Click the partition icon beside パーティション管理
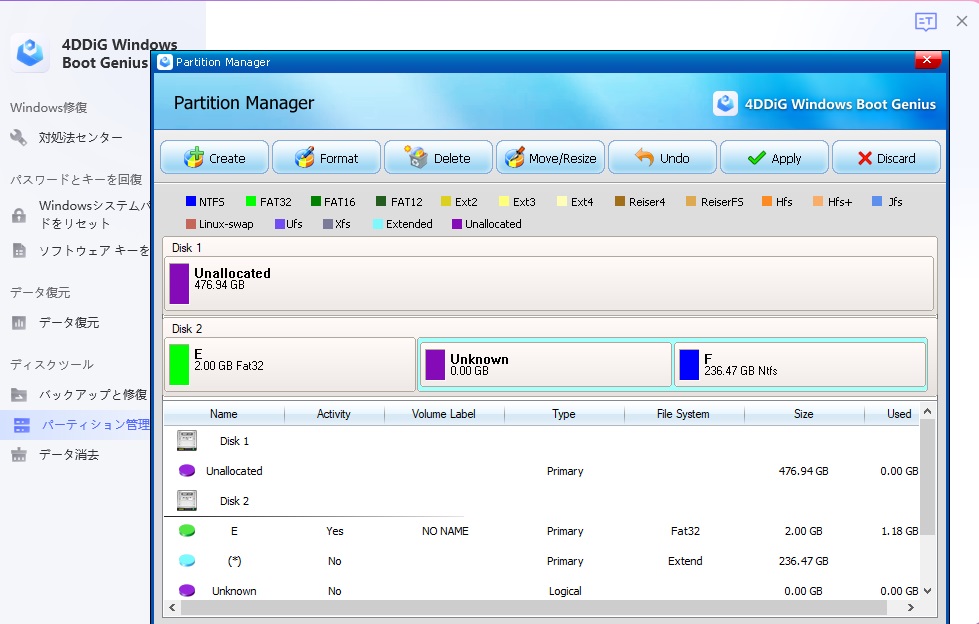The image size is (979, 624). point(21,425)
